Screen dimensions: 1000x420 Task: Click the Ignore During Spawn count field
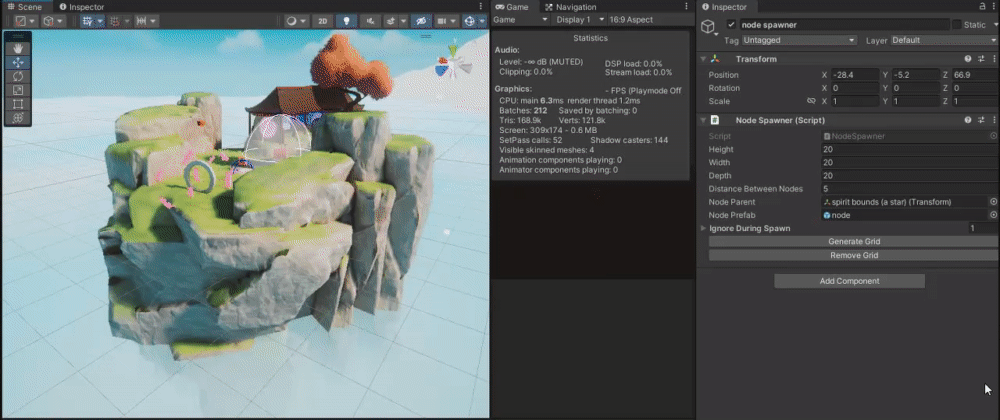coord(983,228)
